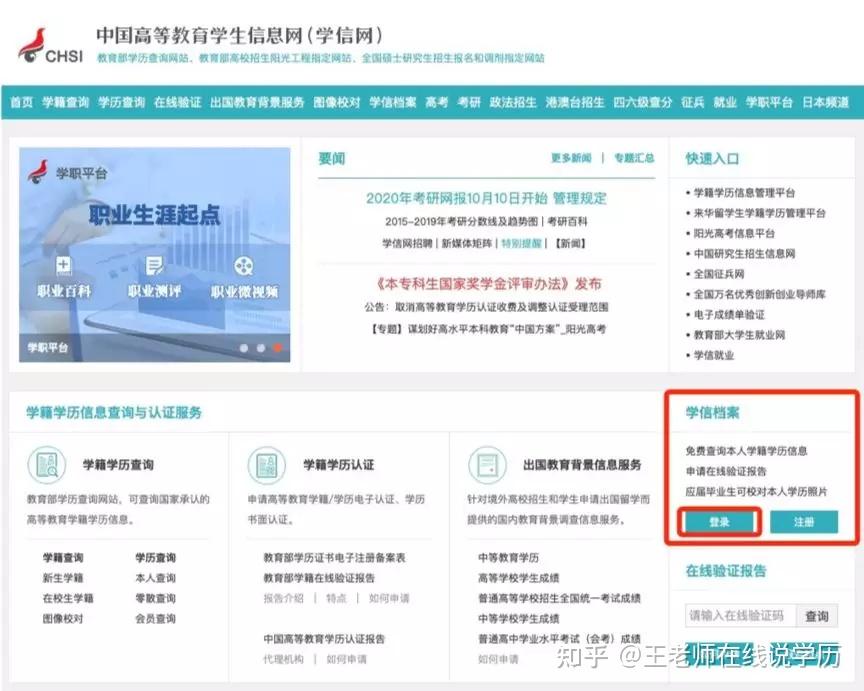This screenshot has height=691, width=864.
Task: Open 职业微视频 icon in the banner
Action: pos(244,266)
